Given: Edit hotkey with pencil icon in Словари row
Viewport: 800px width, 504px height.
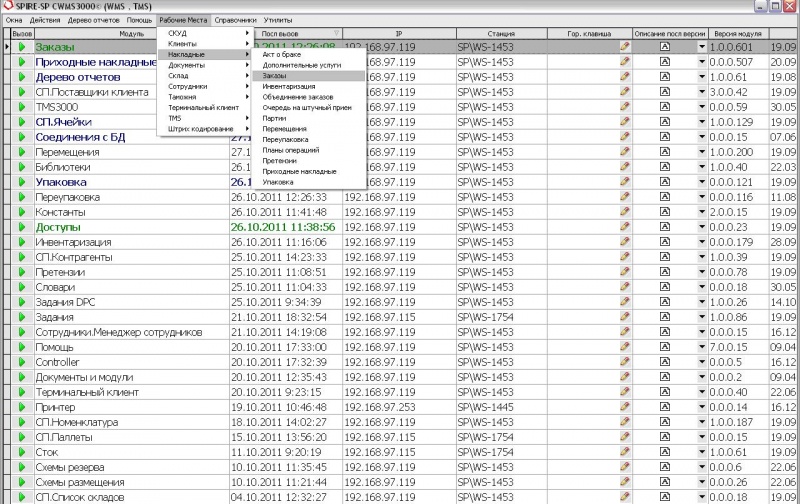Looking at the screenshot, I should pos(625,287).
